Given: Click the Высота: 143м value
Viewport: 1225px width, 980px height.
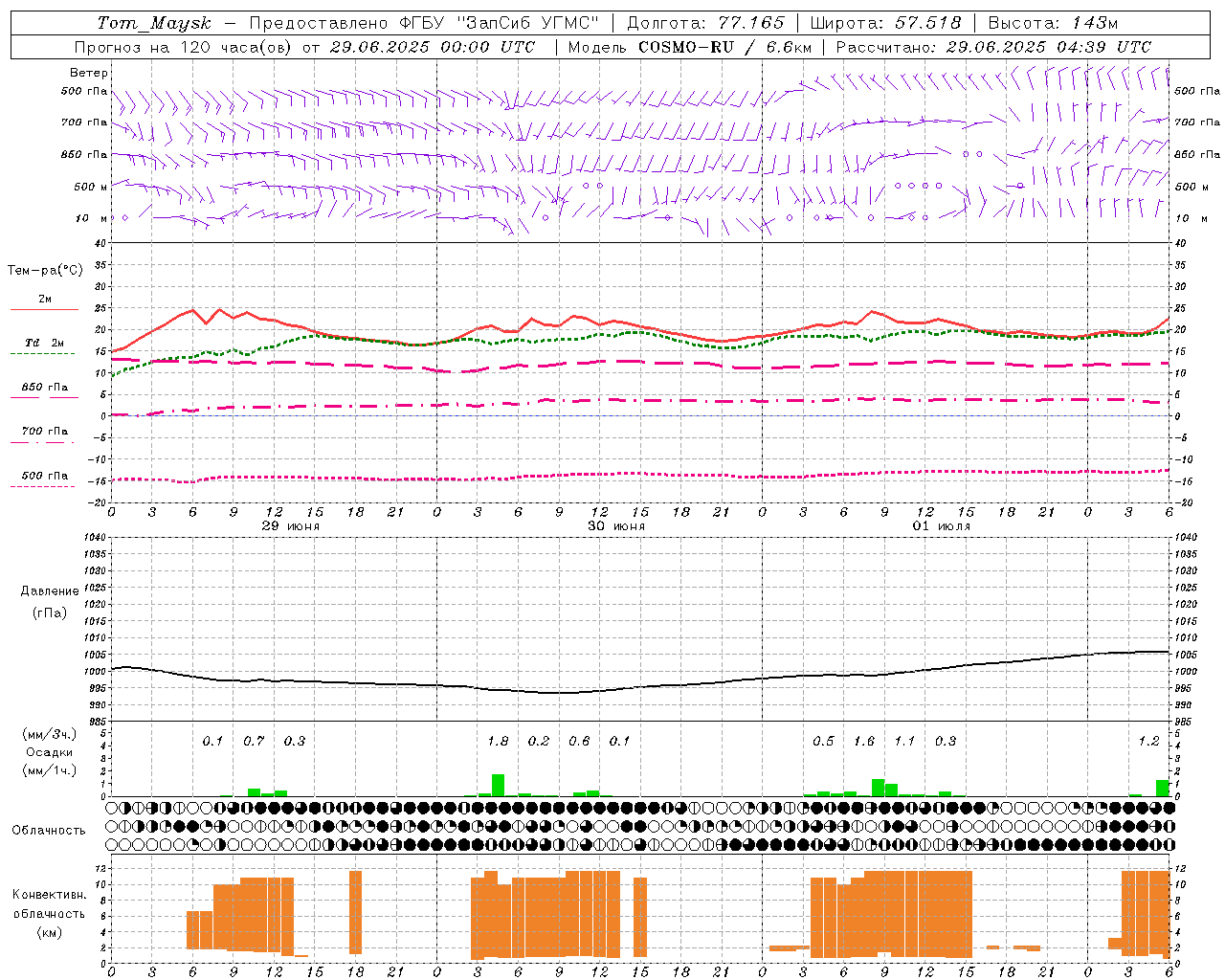Looking at the screenshot, I should click(x=1053, y=23).
